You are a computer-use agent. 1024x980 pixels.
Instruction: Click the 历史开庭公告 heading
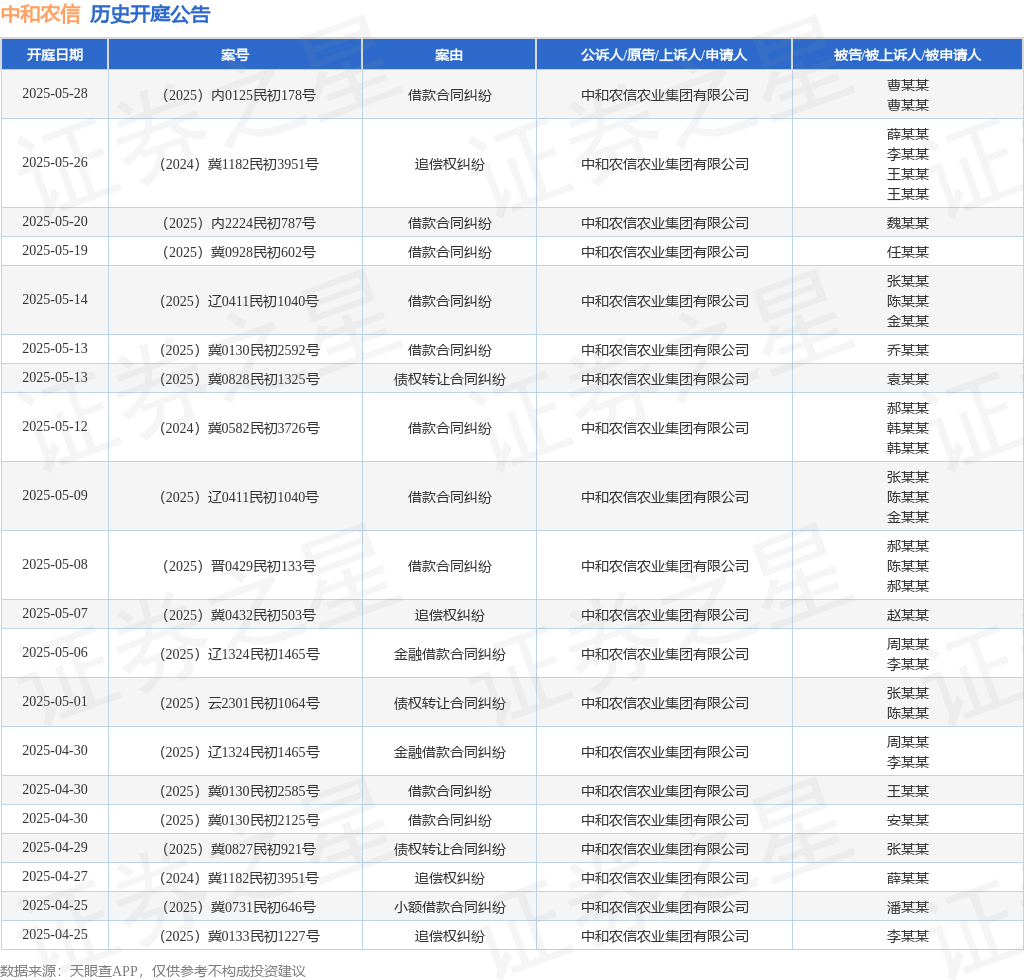point(150,14)
